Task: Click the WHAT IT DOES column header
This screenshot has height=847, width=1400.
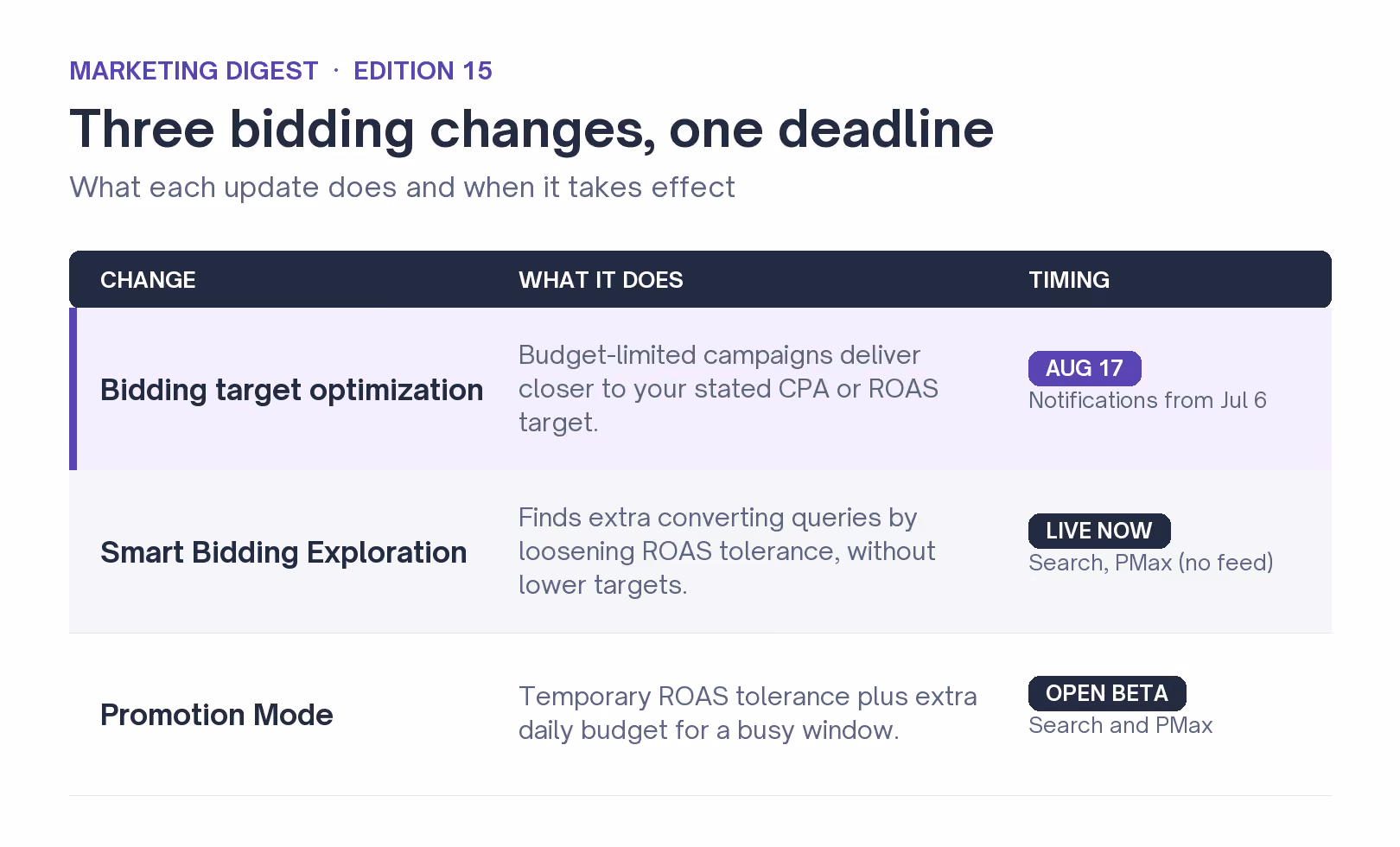Action: click(601, 280)
